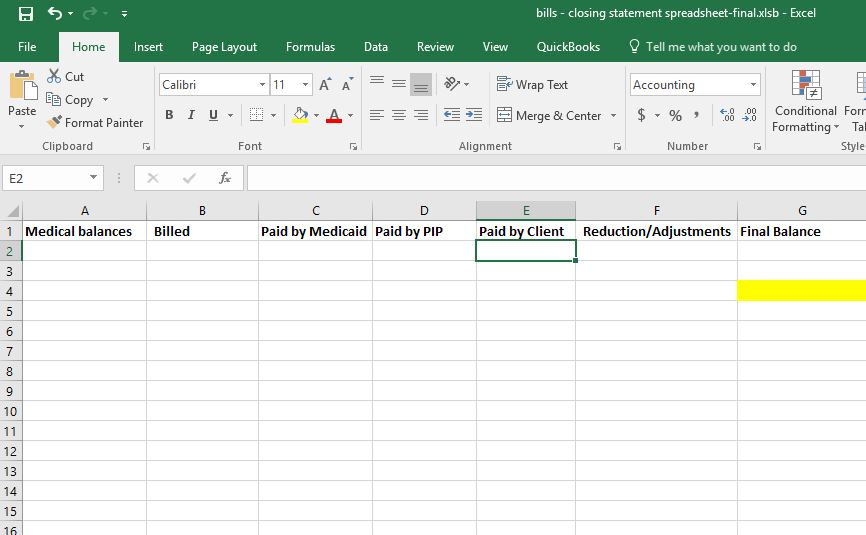This screenshot has width=866, height=535.
Task: Toggle italic formatting
Action: pyautogui.click(x=191, y=115)
